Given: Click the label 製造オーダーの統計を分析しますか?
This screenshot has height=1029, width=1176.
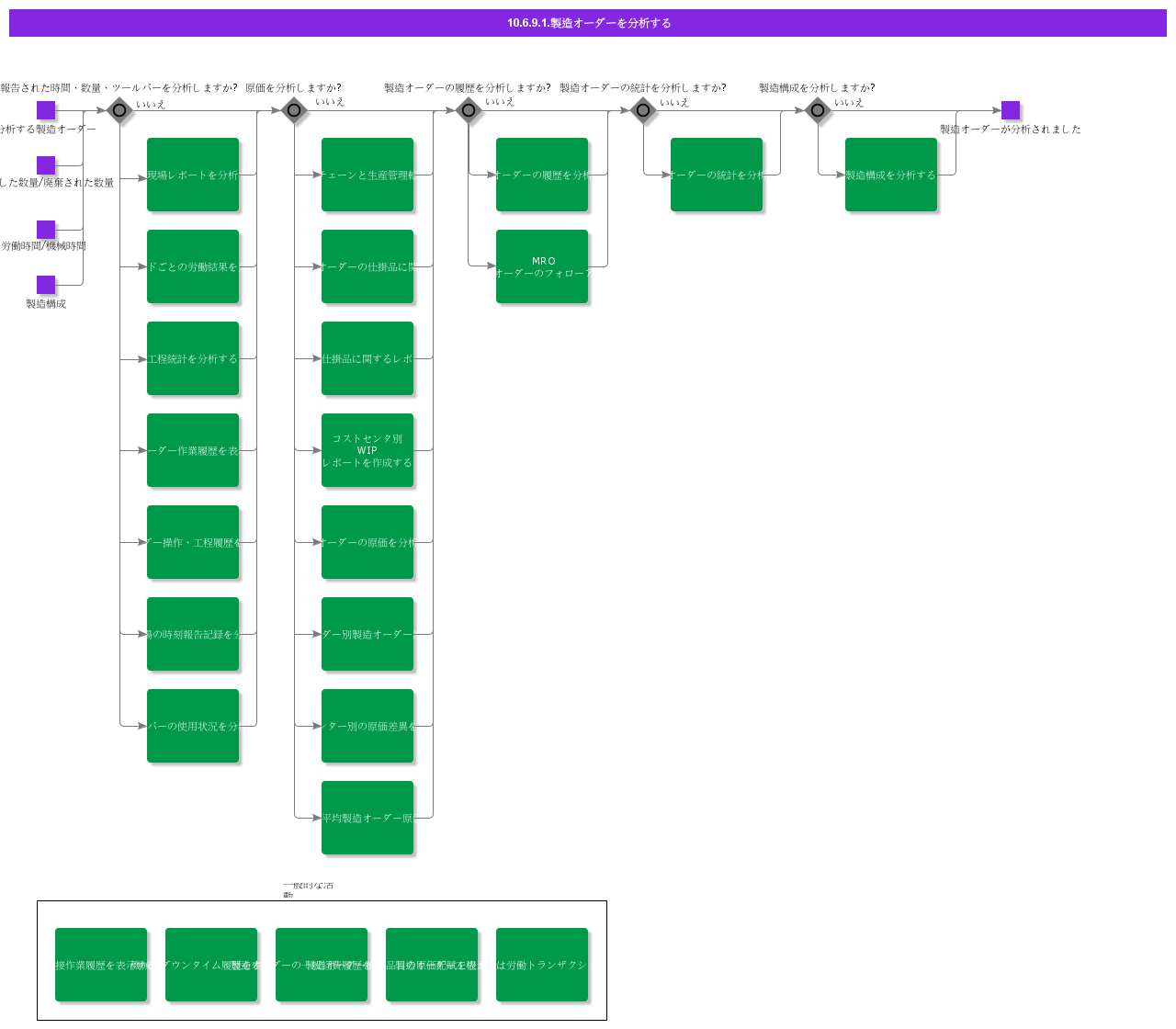Looking at the screenshot, I should click(x=643, y=88).
